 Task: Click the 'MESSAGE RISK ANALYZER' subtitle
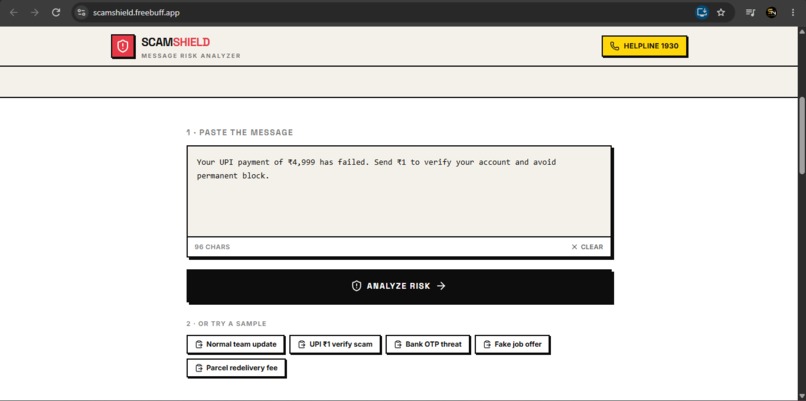pyautogui.click(x=191, y=56)
